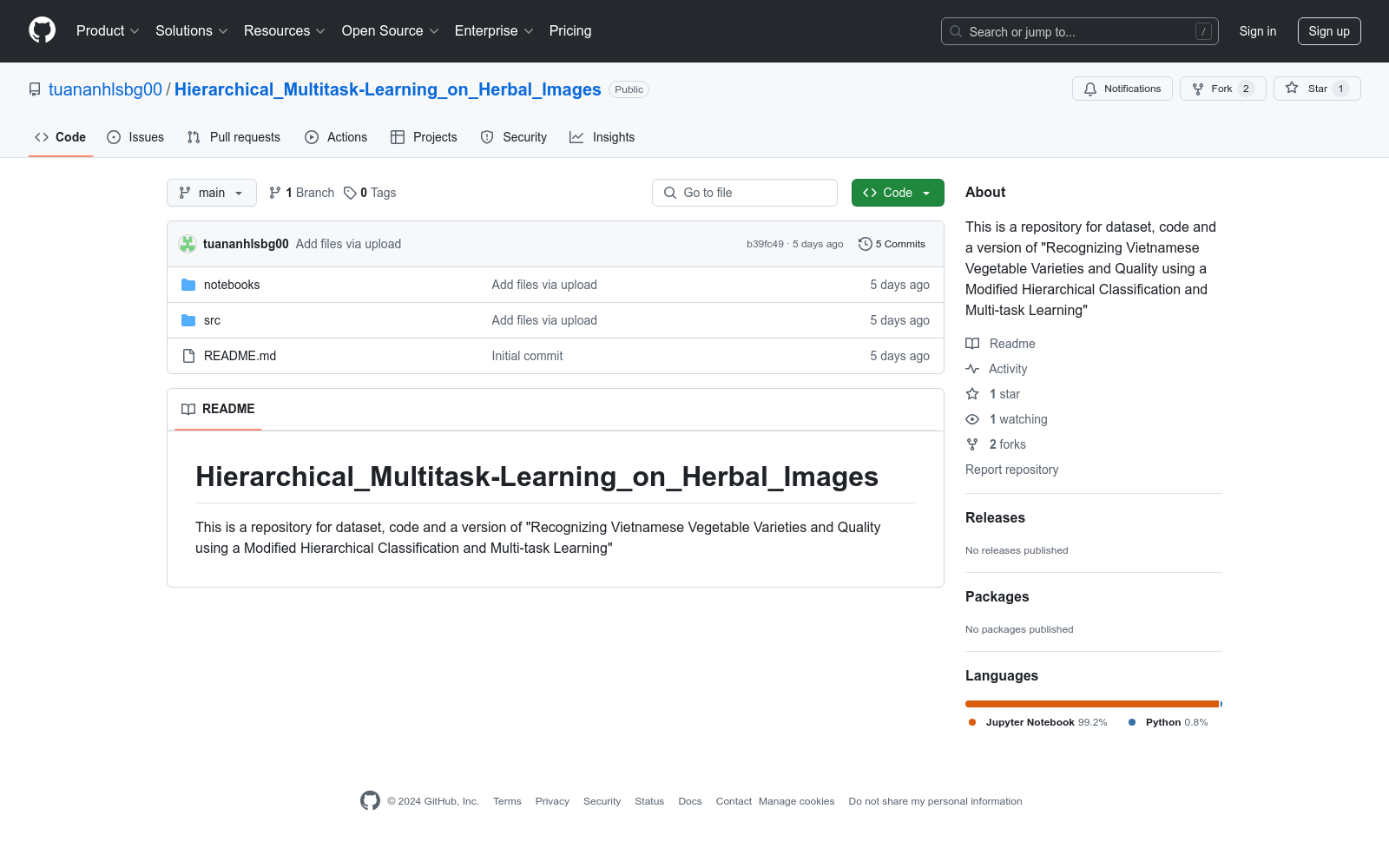Click the 1 Branch link
This screenshot has height=868, width=1389.
(x=301, y=193)
